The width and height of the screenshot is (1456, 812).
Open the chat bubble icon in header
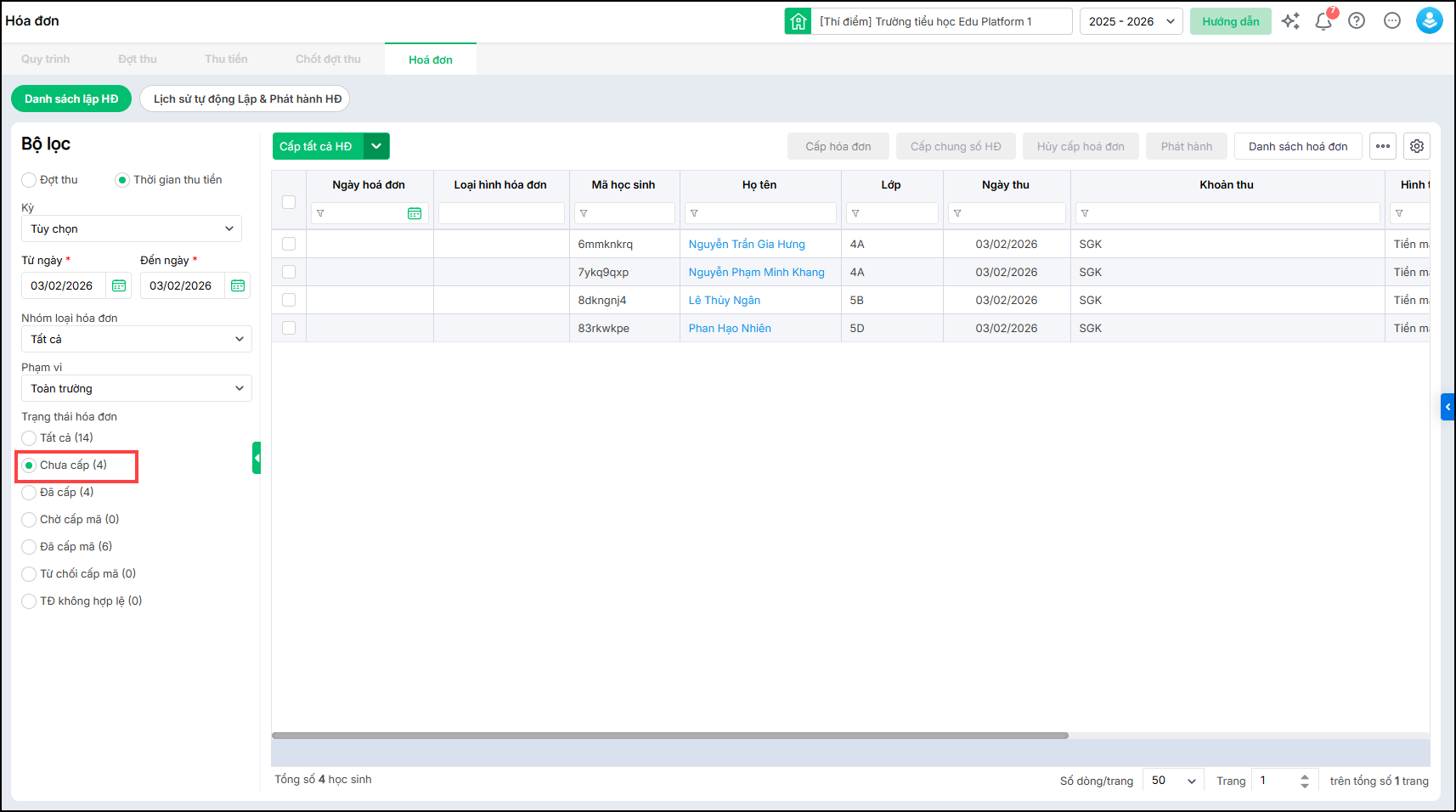tap(1391, 21)
